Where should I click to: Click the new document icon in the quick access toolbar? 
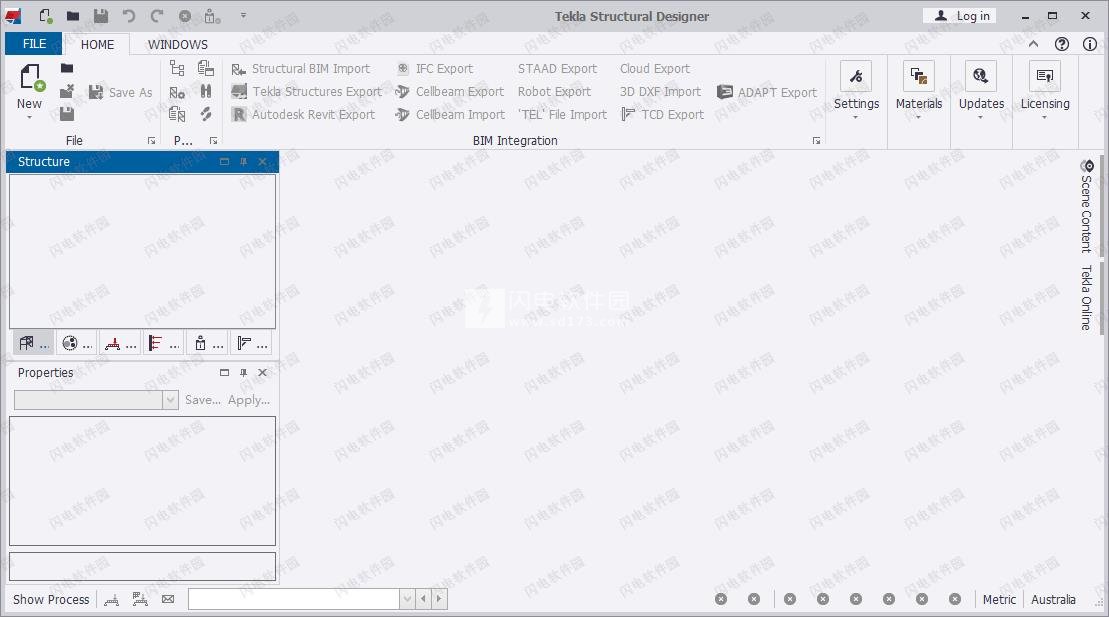tap(45, 16)
